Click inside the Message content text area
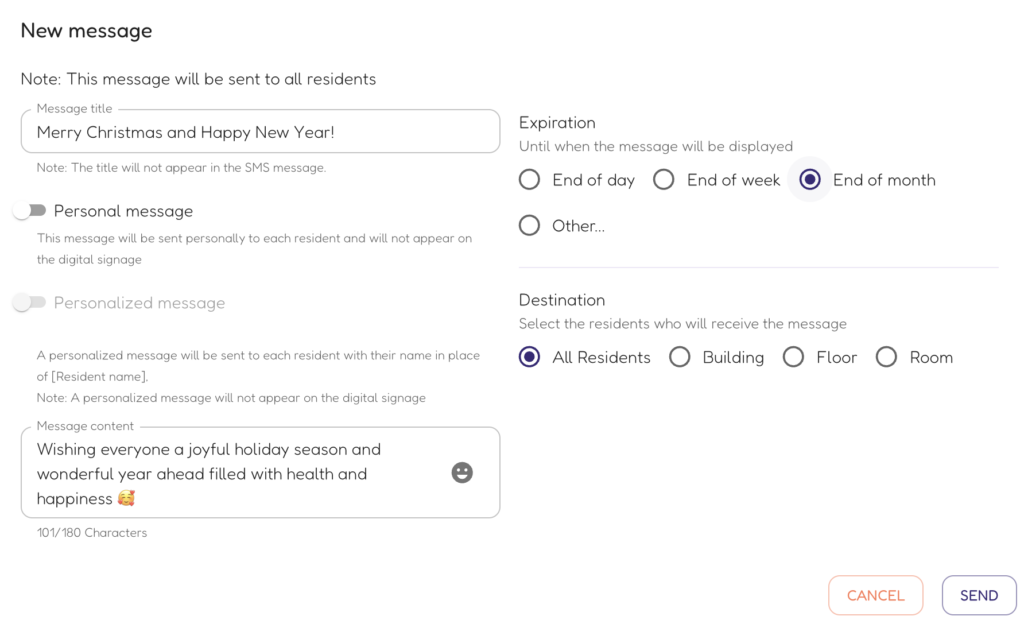 pyautogui.click(x=261, y=472)
